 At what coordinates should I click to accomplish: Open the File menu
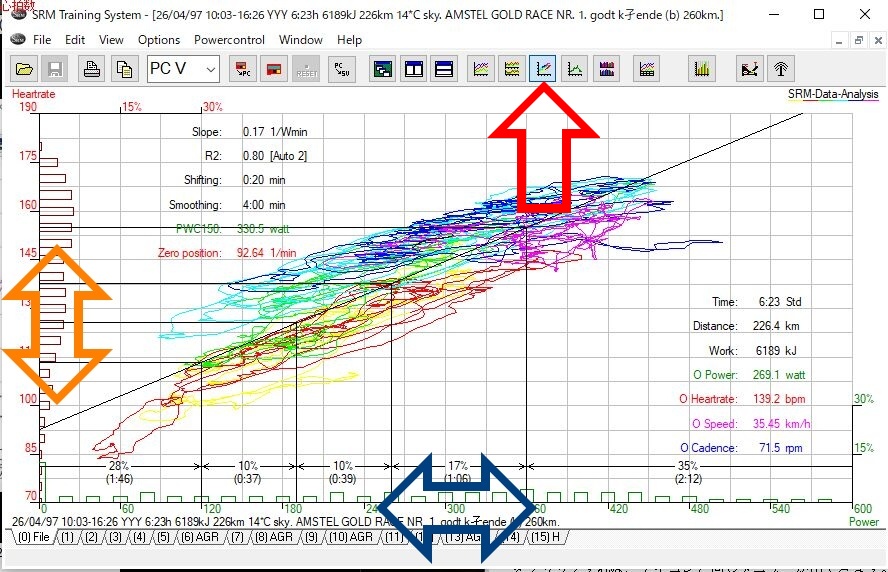tap(42, 40)
